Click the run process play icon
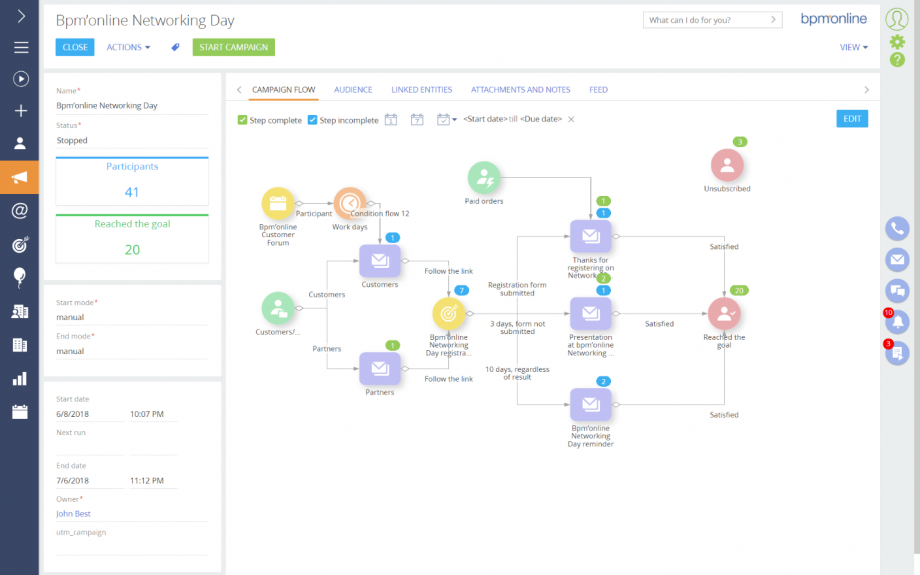This screenshot has width=920, height=575. 21,79
